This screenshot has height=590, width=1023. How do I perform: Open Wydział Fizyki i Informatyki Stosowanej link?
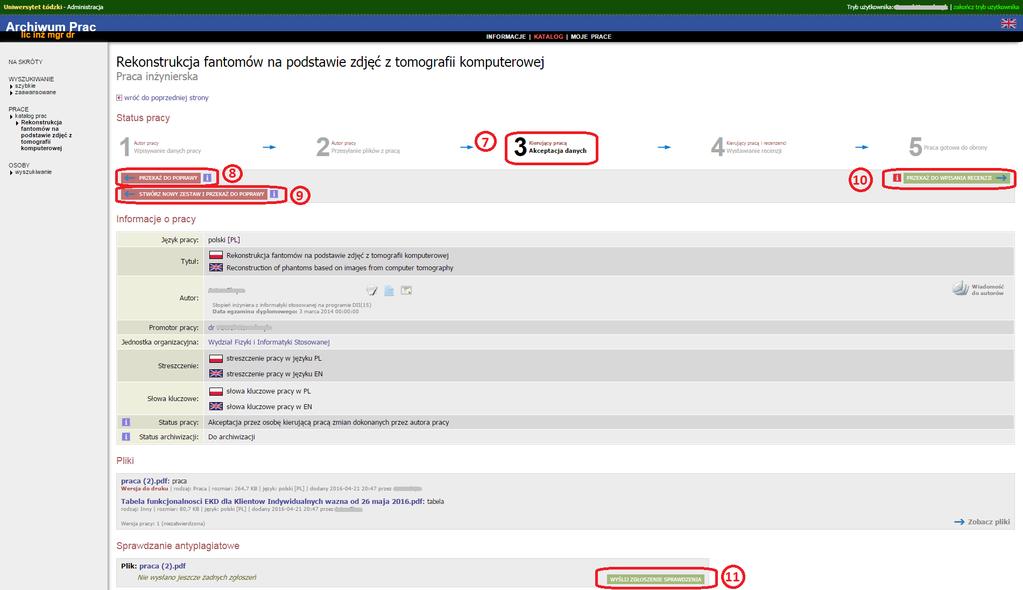click(x=269, y=342)
